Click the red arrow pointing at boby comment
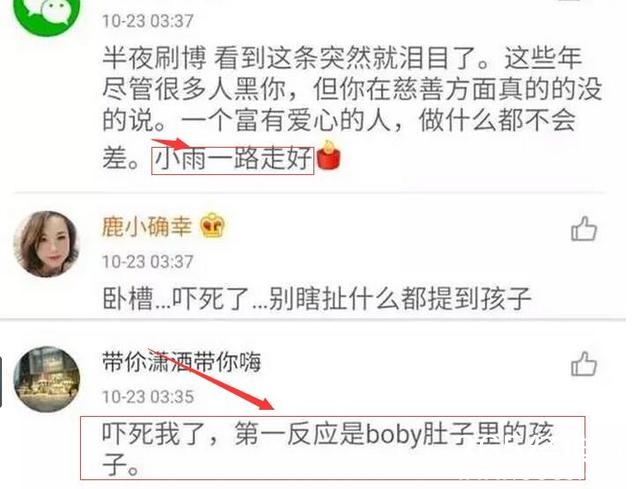Screen dimensions: 640x489 click(210, 378)
